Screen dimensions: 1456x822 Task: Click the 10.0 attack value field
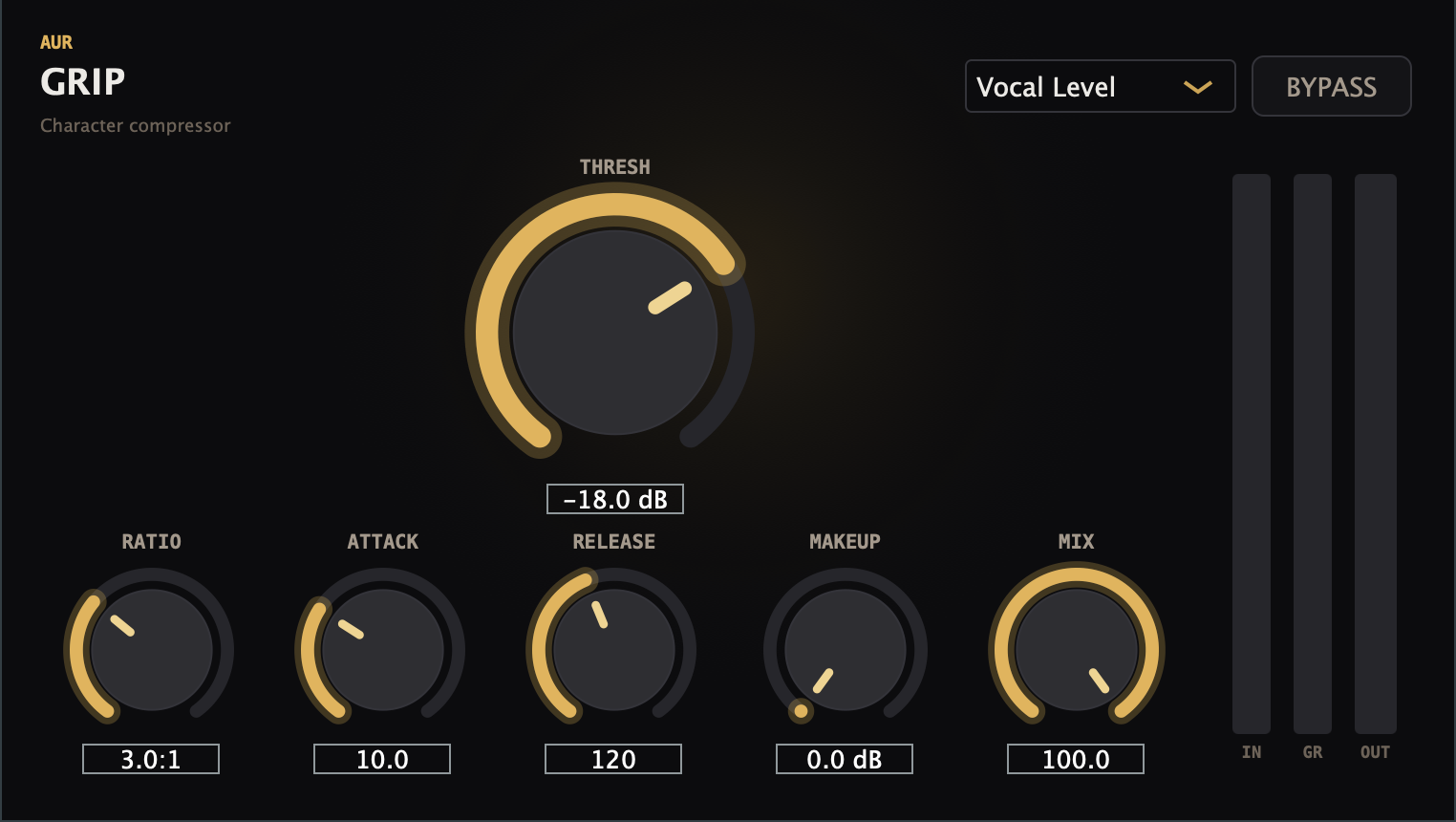[x=382, y=759]
